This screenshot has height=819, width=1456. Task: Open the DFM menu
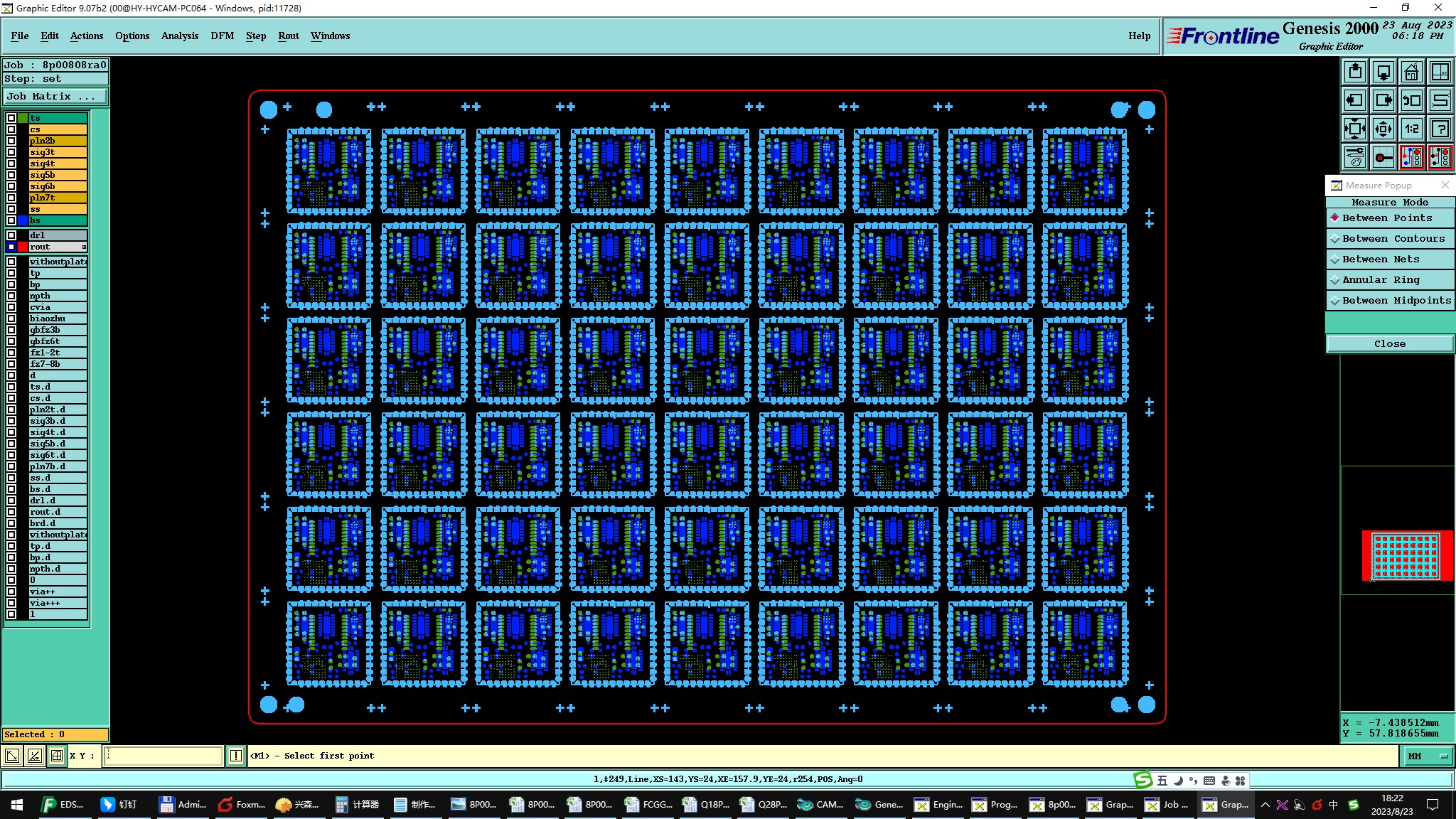[222, 36]
